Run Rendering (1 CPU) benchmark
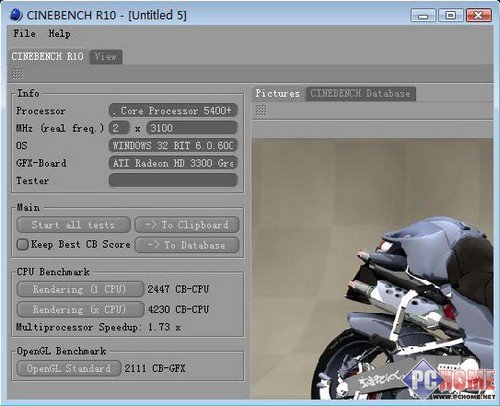The height and width of the screenshot is (406, 500). (x=80, y=289)
